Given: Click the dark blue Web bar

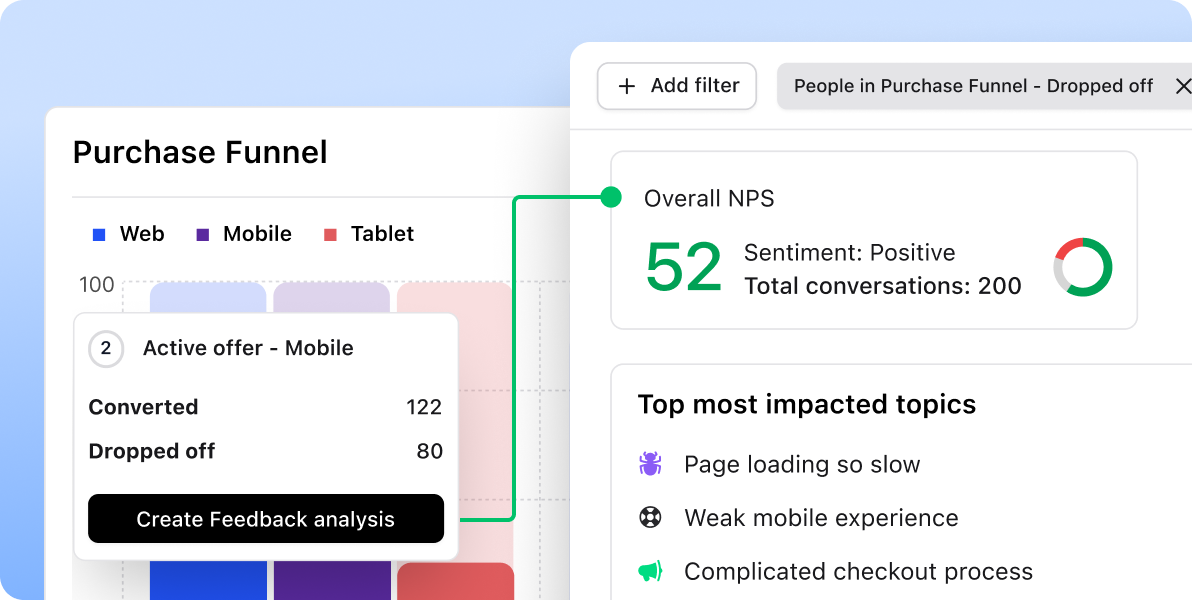Looking at the screenshot, I should [x=208, y=581].
